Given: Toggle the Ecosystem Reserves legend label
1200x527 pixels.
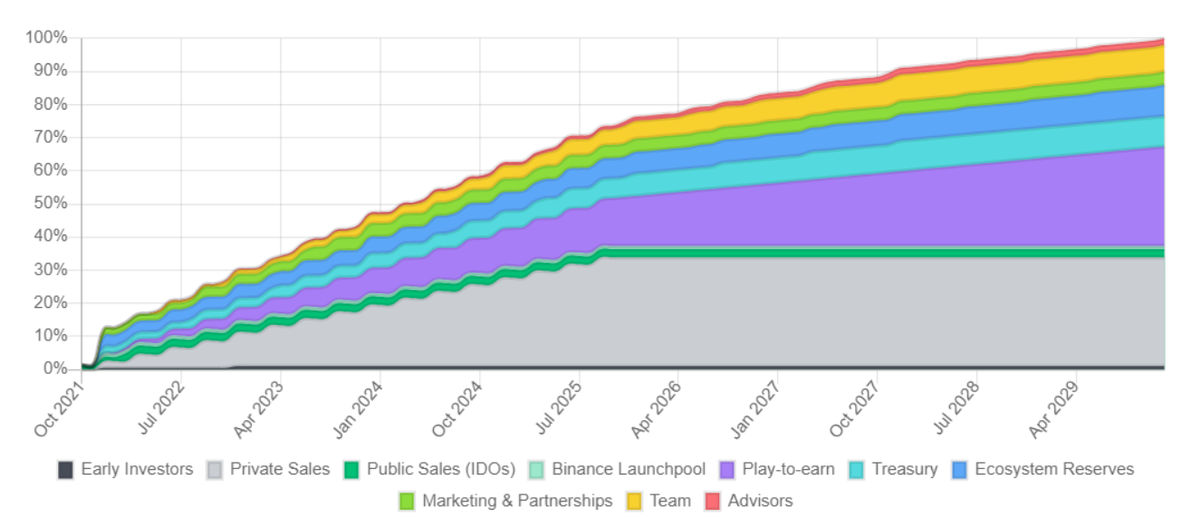Looking at the screenshot, I should (1054, 469).
